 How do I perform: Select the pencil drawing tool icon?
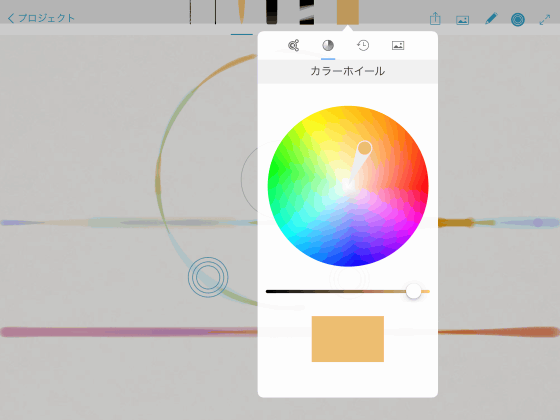(x=491, y=19)
